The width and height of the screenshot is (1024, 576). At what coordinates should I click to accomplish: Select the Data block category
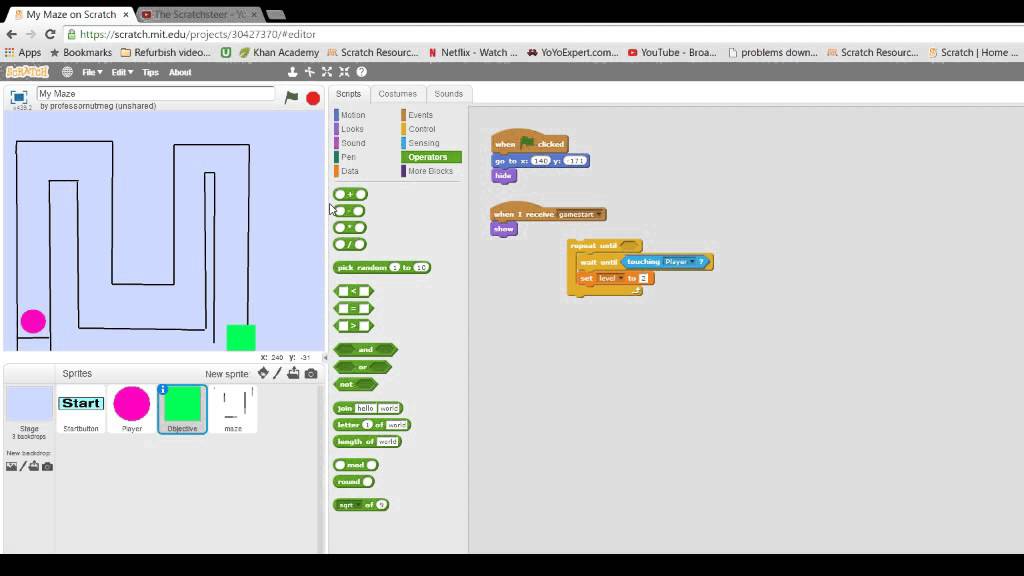tap(349, 171)
